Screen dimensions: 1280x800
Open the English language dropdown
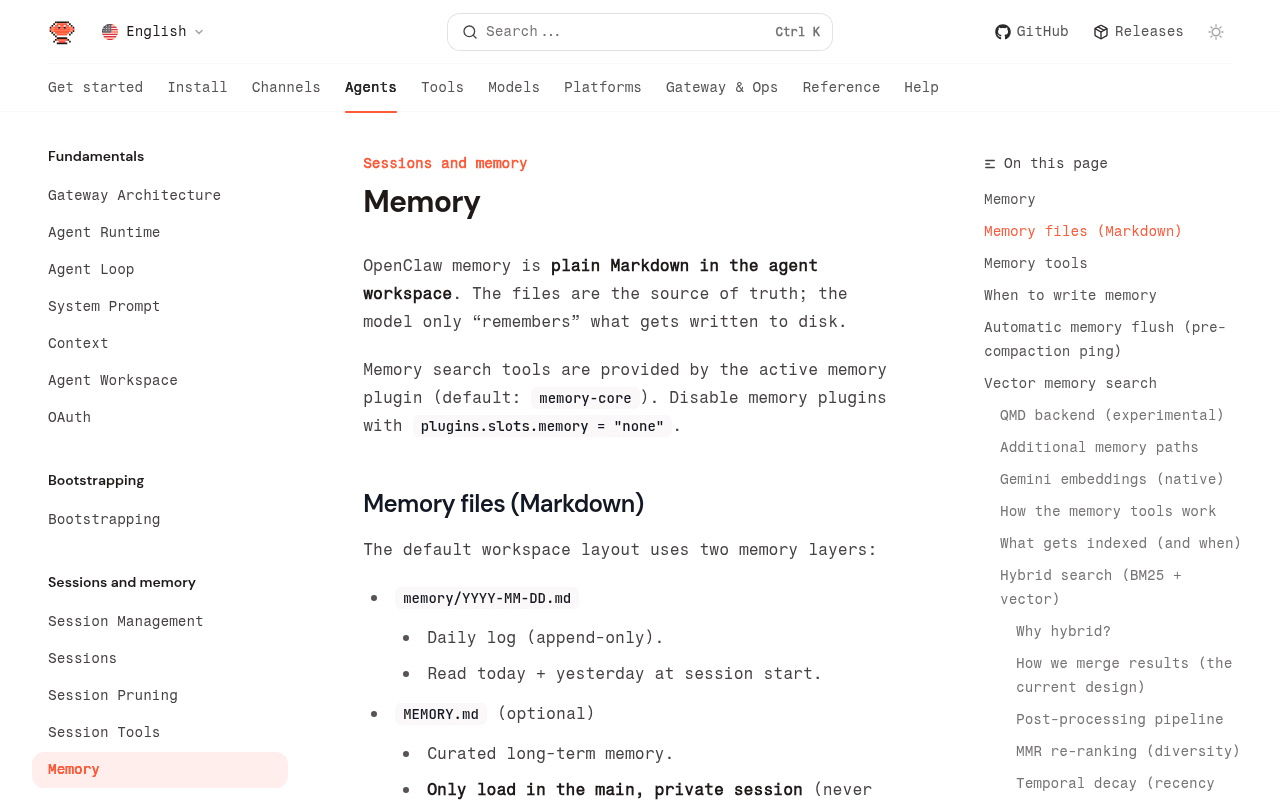pyautogui.click(x=150, y=29)
